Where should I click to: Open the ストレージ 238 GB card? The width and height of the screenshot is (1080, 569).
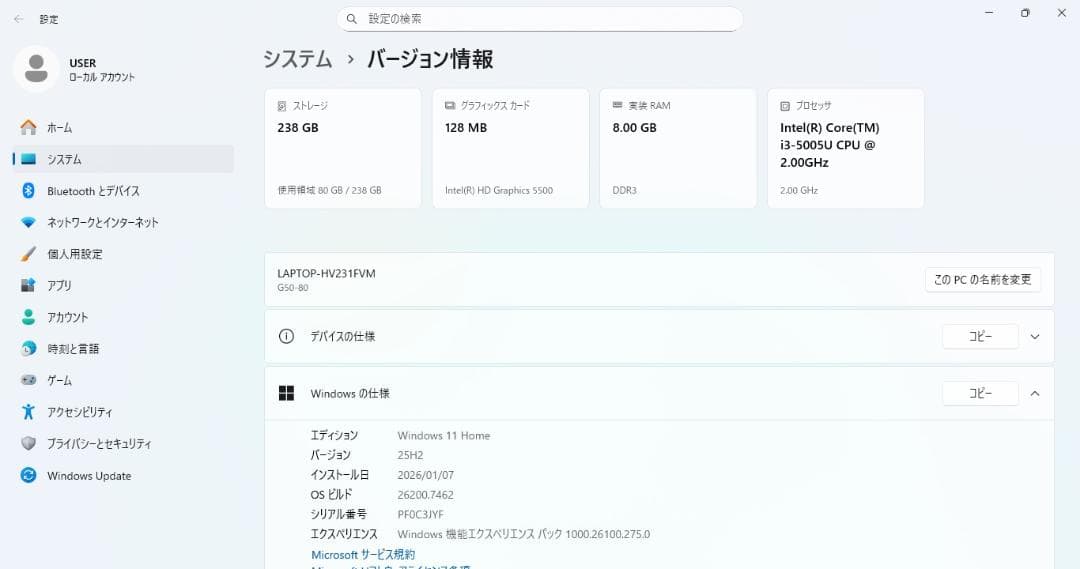click(343, 148)
